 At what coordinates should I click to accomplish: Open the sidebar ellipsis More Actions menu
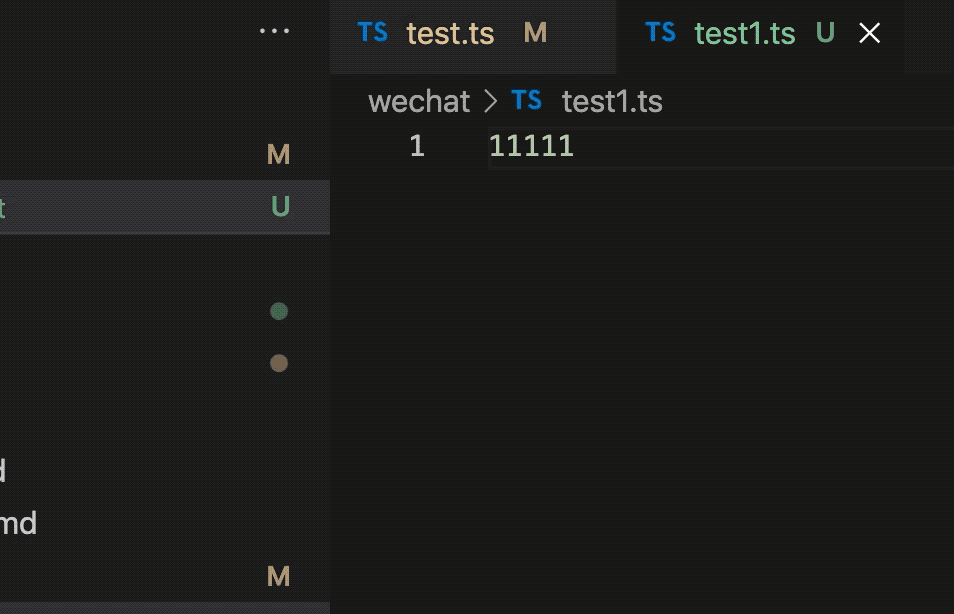(x=274, y=31)
